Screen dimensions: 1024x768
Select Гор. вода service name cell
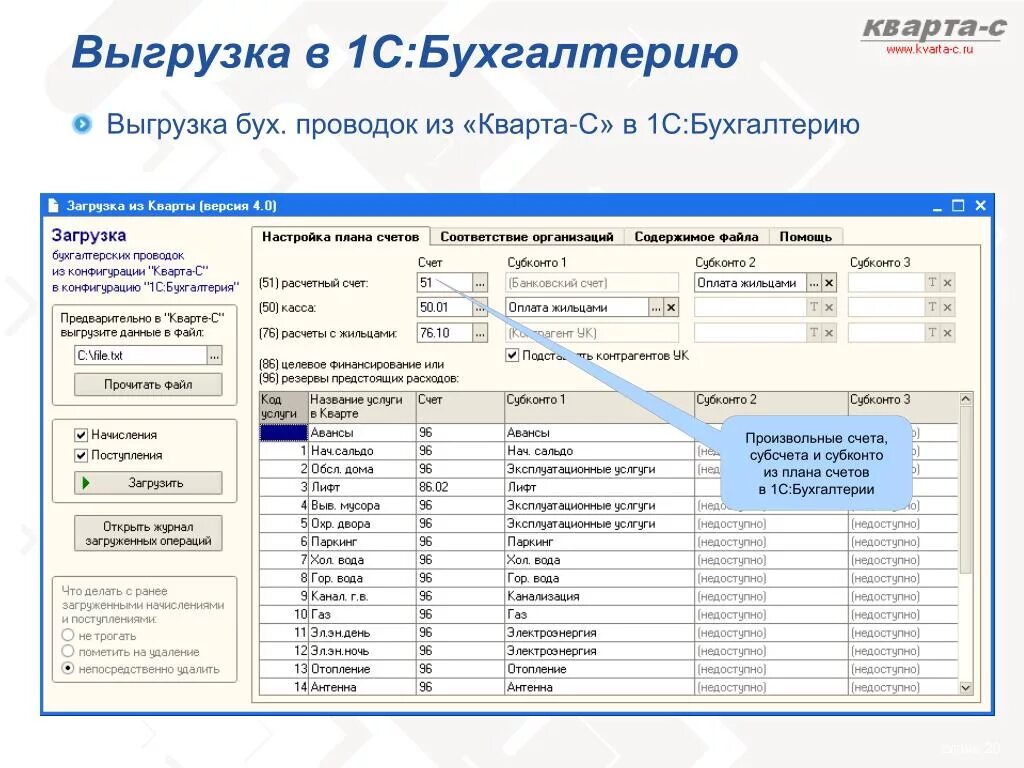coord(362,579)
